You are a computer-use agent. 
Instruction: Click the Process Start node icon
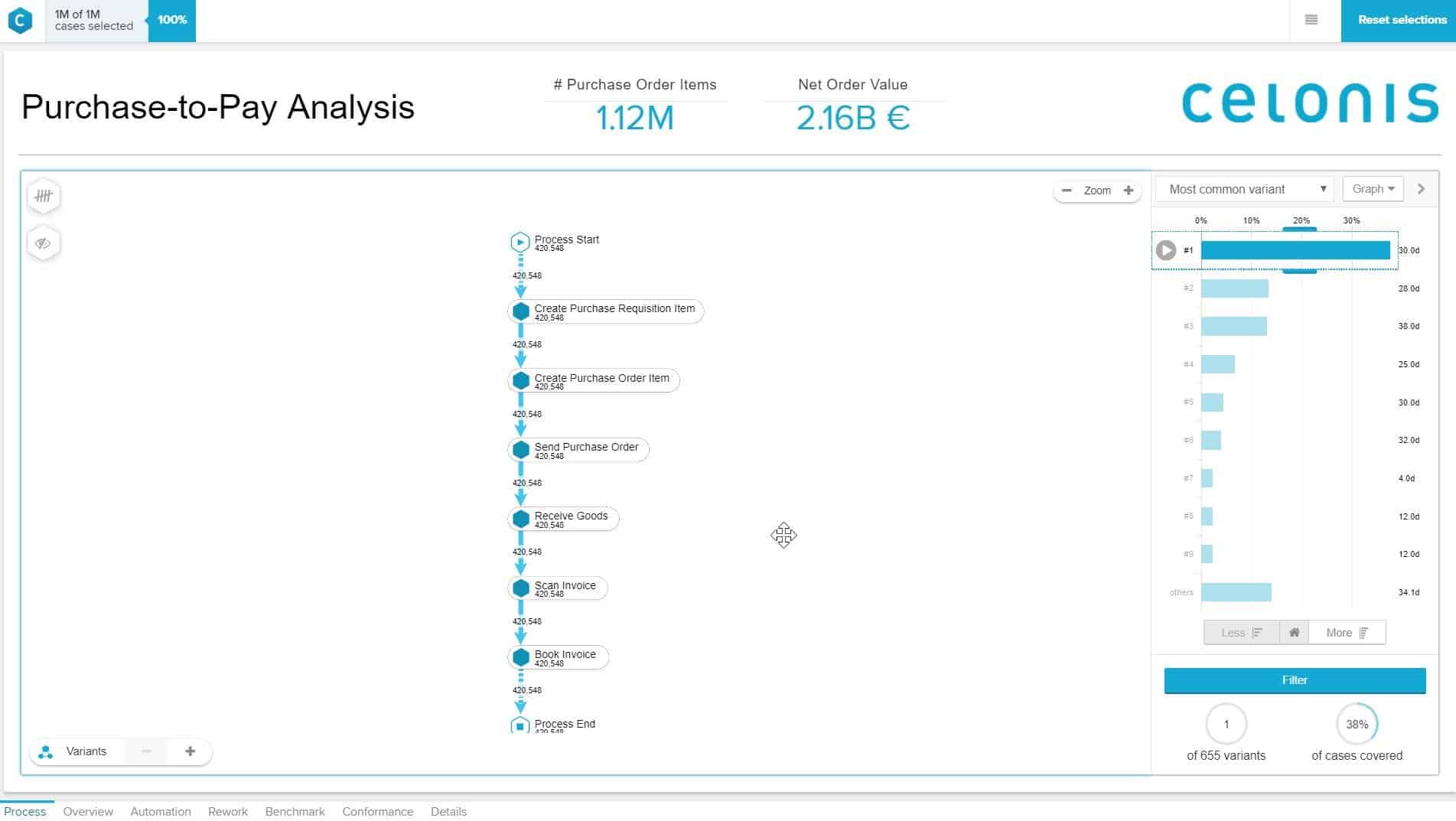click(520, 243)
